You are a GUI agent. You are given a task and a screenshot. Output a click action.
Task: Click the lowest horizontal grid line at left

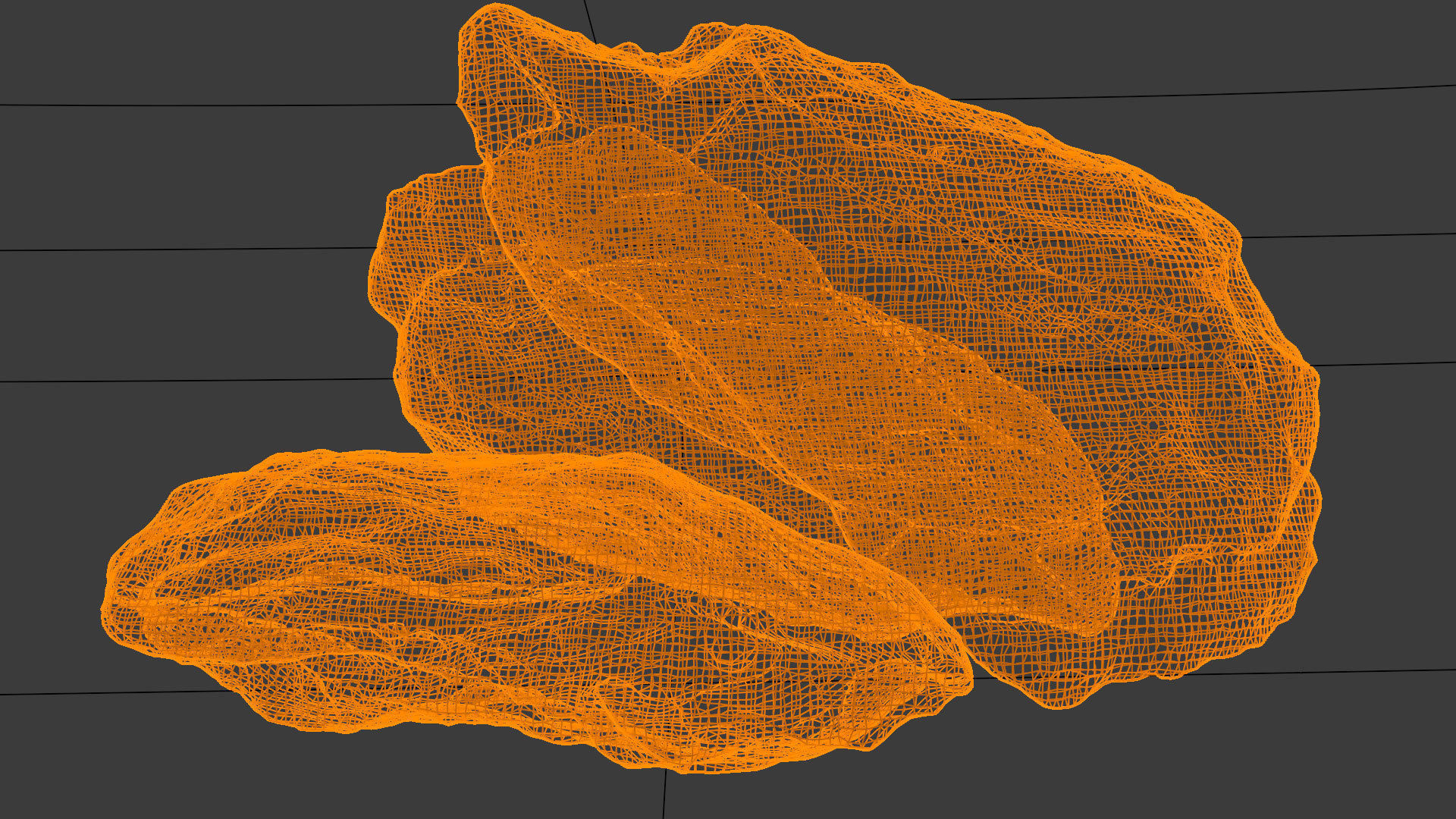(114, 692)
